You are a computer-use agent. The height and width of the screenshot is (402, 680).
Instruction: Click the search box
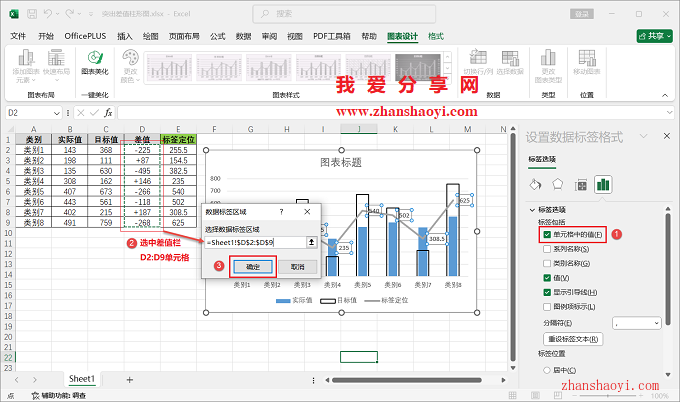(344, 14)
